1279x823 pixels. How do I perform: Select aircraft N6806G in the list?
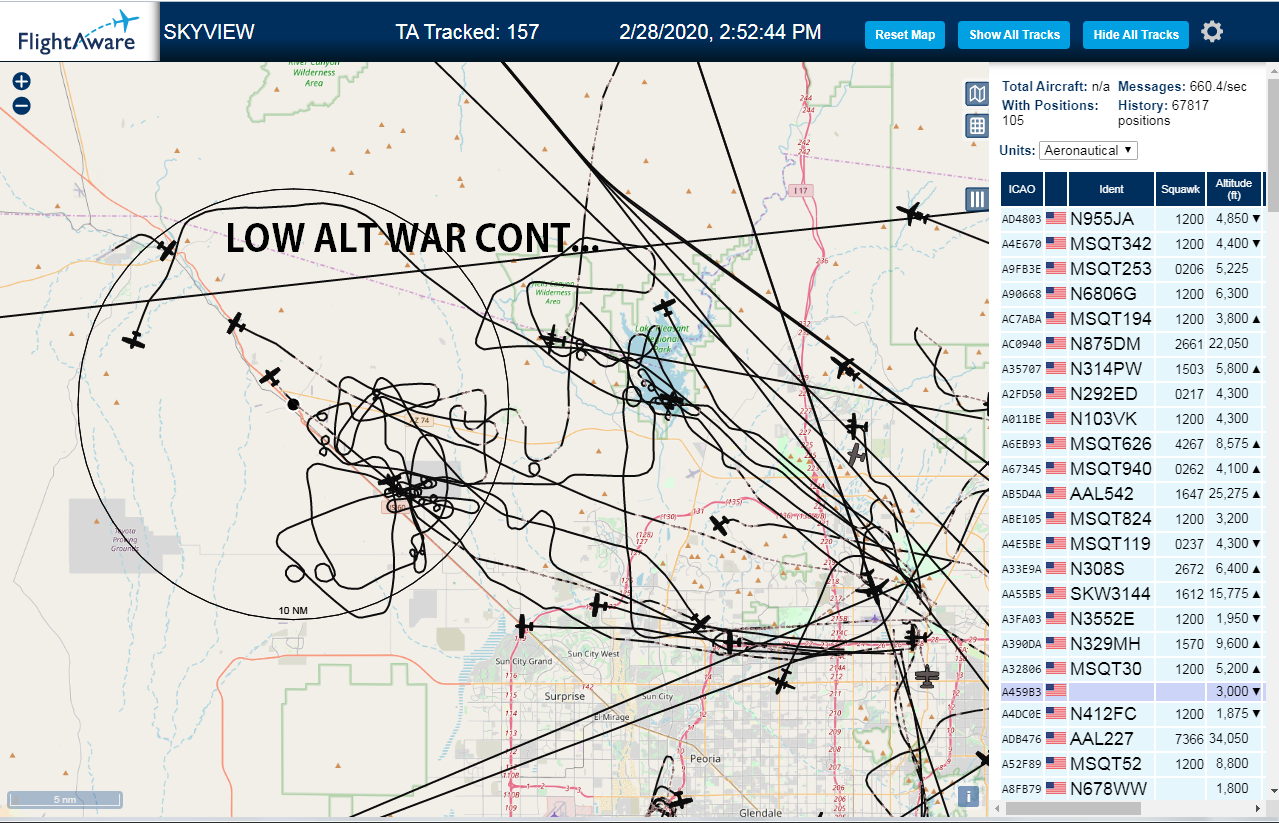click(x=1133, y=293)
